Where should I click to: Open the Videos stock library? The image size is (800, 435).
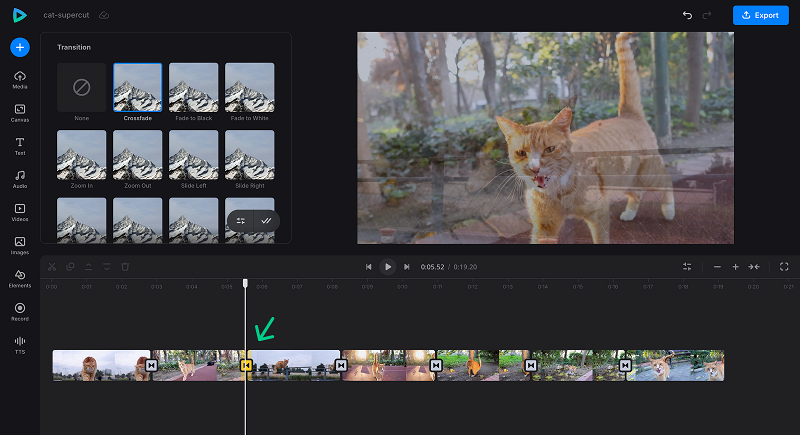pos(20,213)
